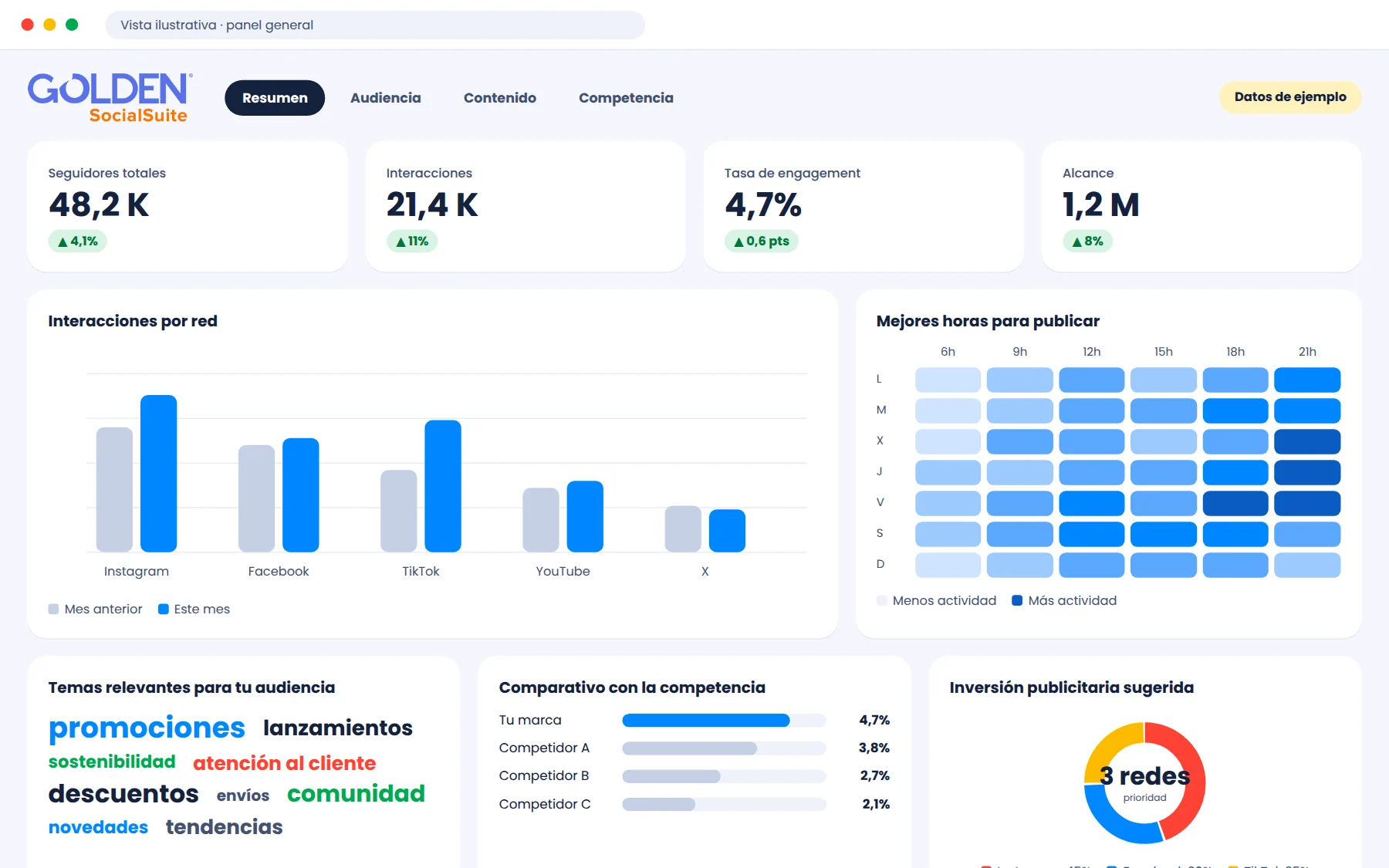
Task: Select the Competencia tab
Action: [x=626, y=98]
